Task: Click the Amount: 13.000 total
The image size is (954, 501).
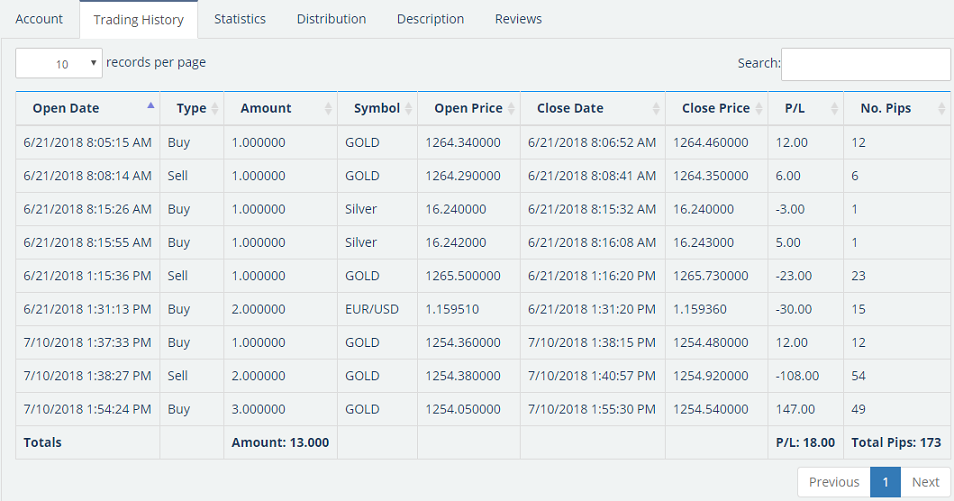Action: click(280, 443)
